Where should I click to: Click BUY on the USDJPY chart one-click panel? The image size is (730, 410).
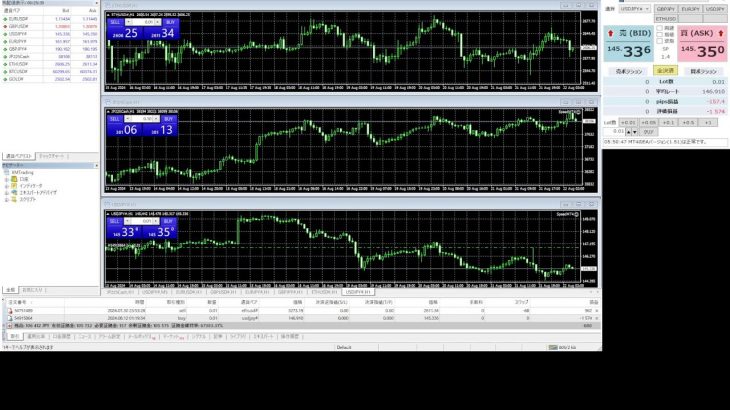[x=166, y=220]
